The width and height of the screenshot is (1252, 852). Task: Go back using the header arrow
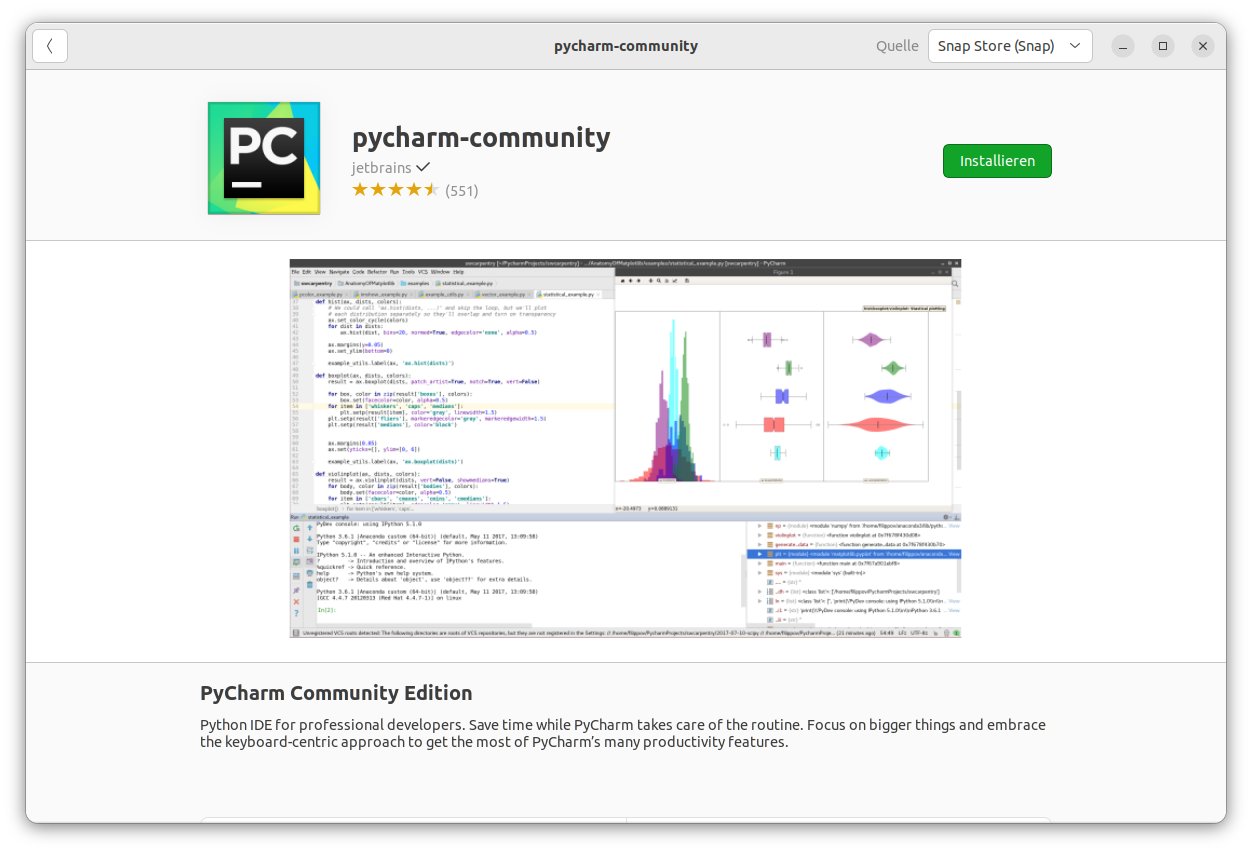50,46
